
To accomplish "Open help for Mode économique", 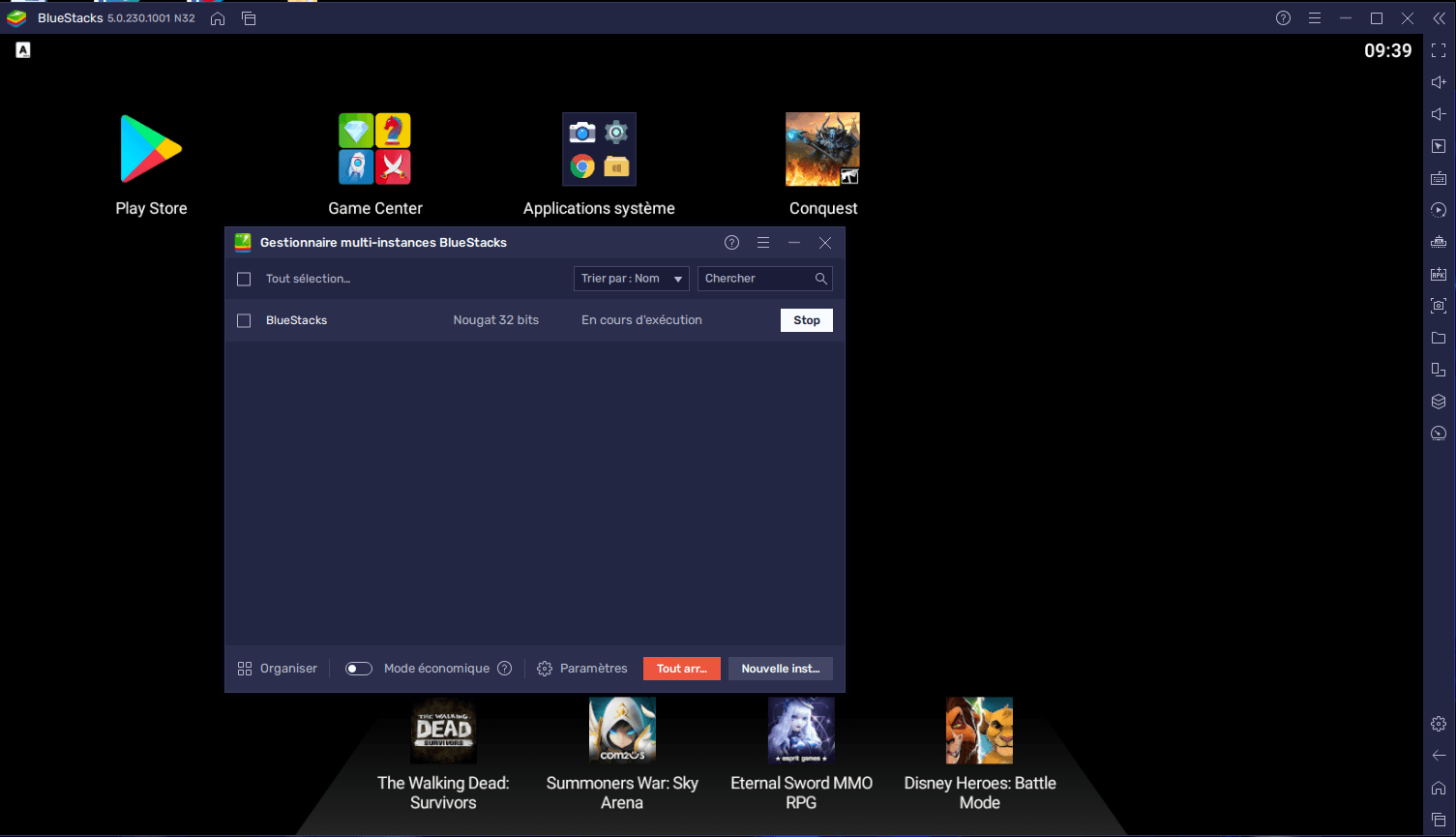I will (504, 669).
